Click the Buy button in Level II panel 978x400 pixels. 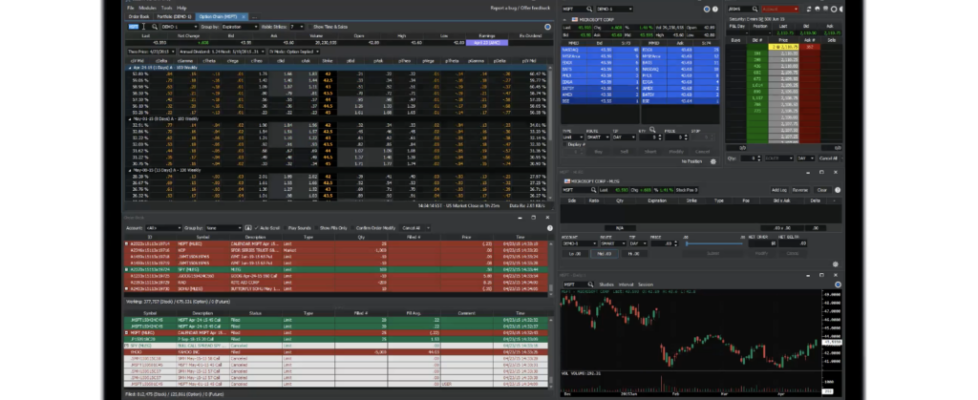click(598, 151)
